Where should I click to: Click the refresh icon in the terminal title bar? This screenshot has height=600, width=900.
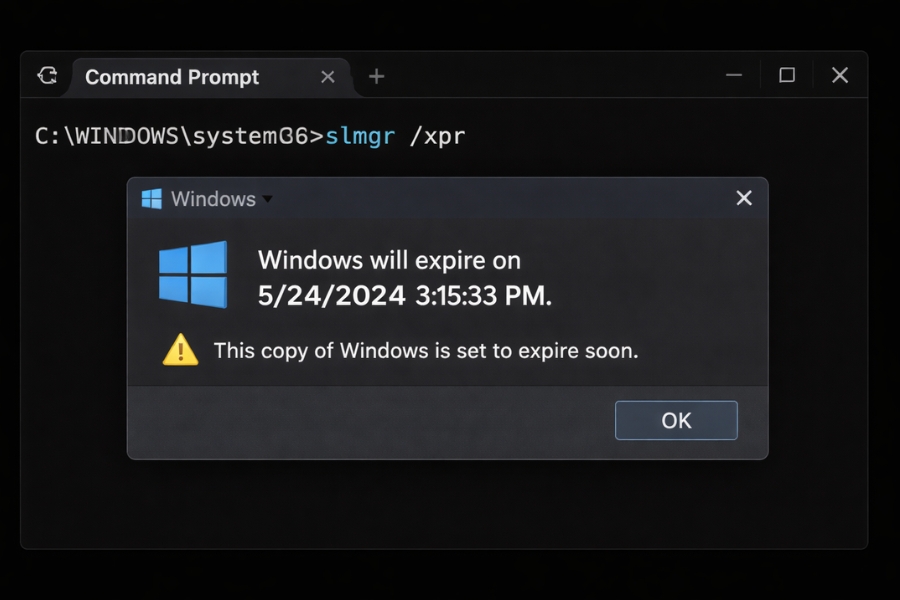(47, 75)
